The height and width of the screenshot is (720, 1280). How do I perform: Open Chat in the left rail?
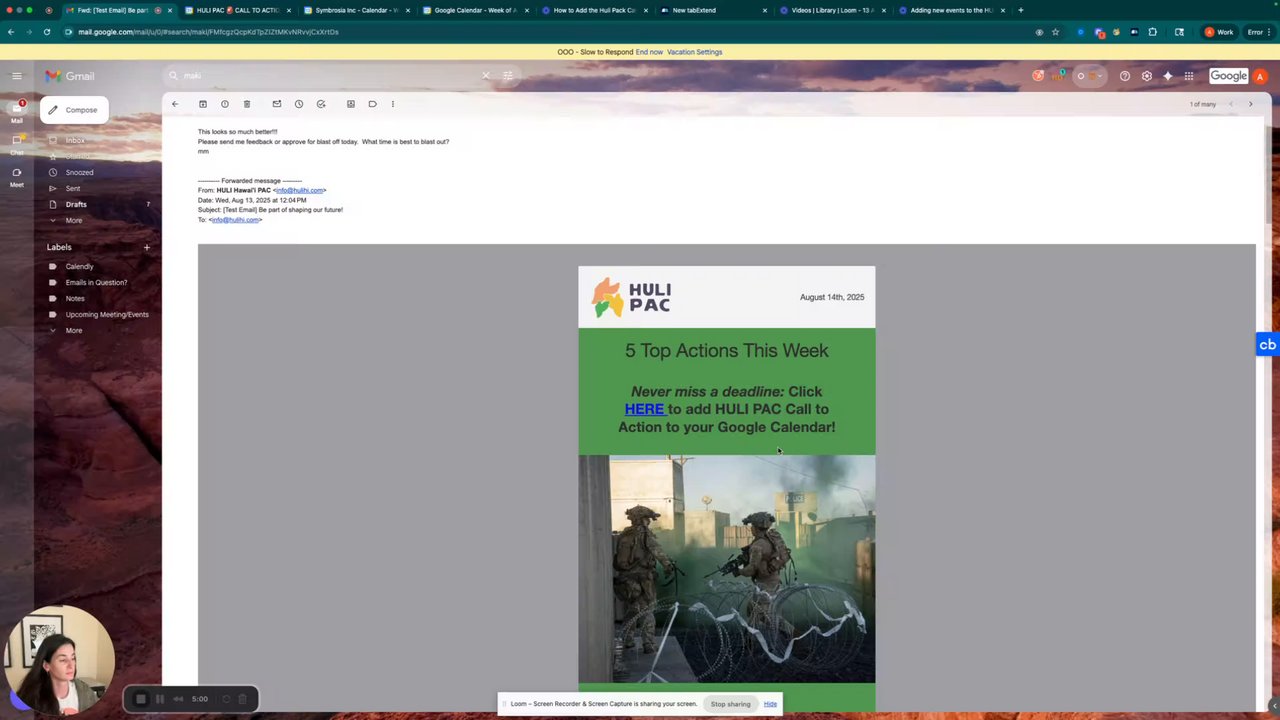pos(17,144)
